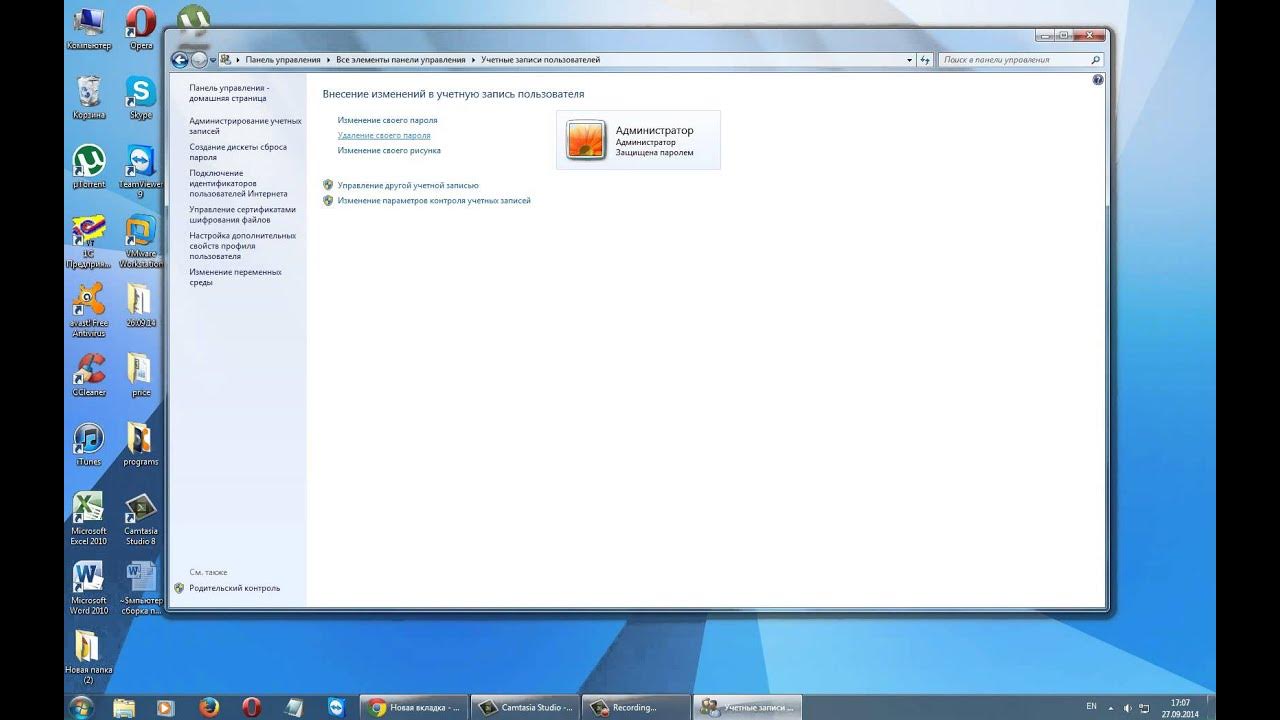Switch to the Recording taskbar window
This screenshot has height=720, width=1280.
point(635,707)
